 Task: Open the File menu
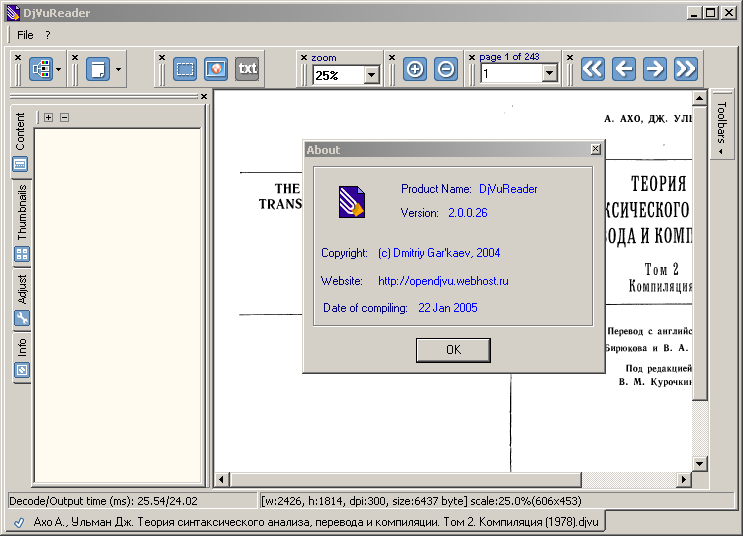click(25, 35)
